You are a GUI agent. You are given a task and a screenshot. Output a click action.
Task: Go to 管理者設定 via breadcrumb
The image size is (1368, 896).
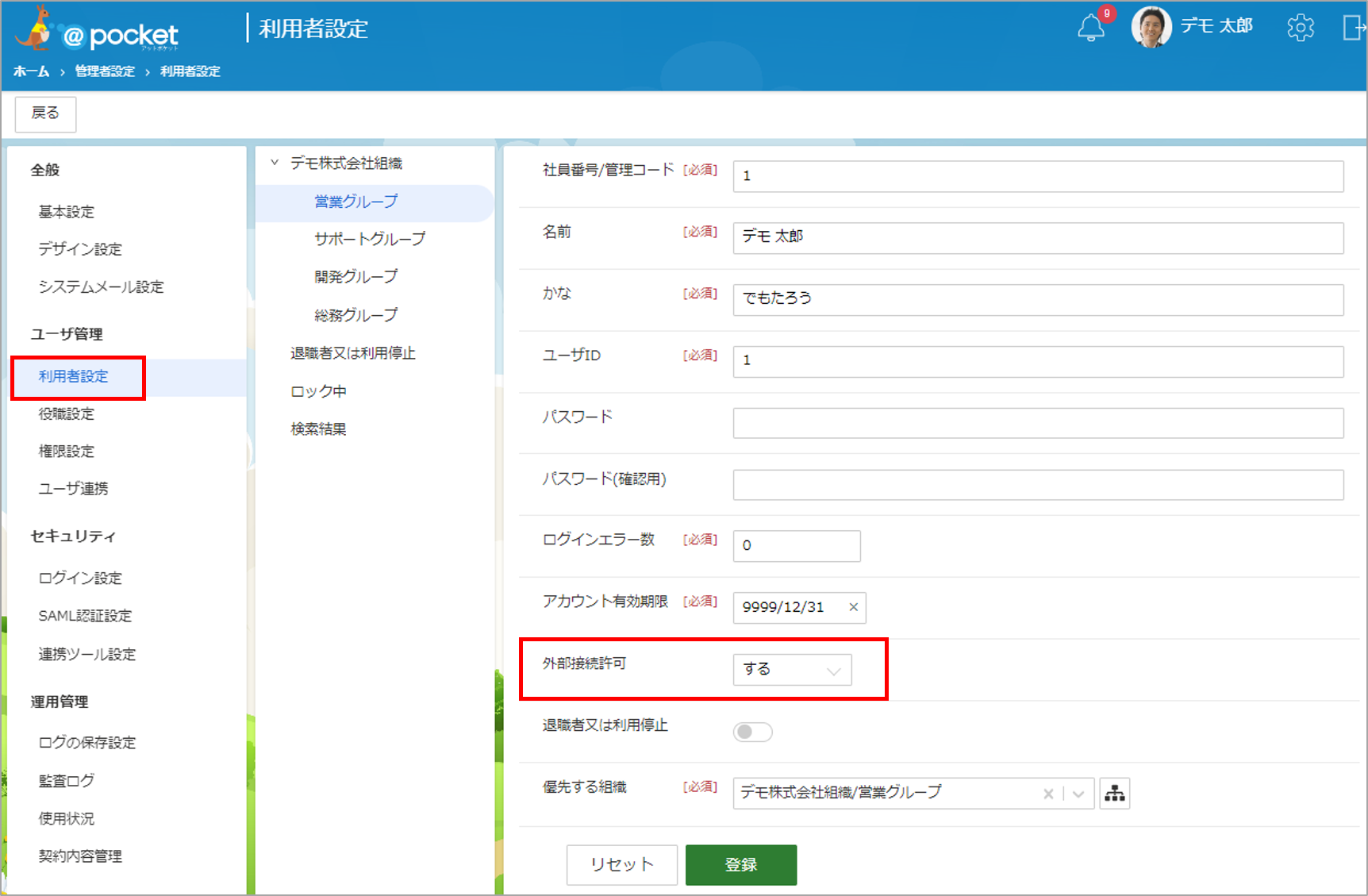click(x=105, y=71)
